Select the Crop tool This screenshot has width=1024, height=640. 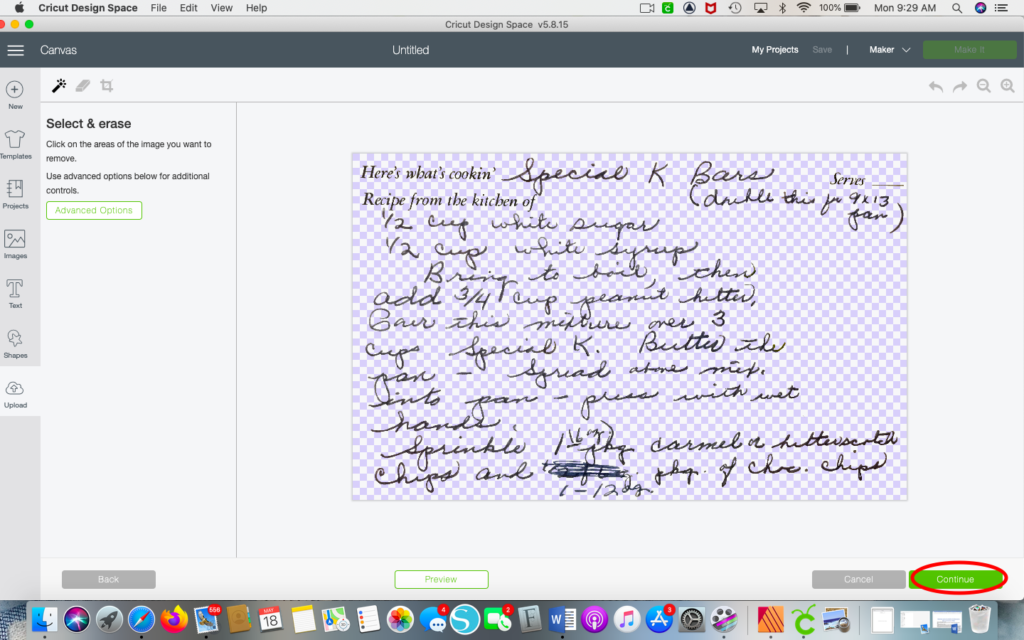(x=106, y=86)
